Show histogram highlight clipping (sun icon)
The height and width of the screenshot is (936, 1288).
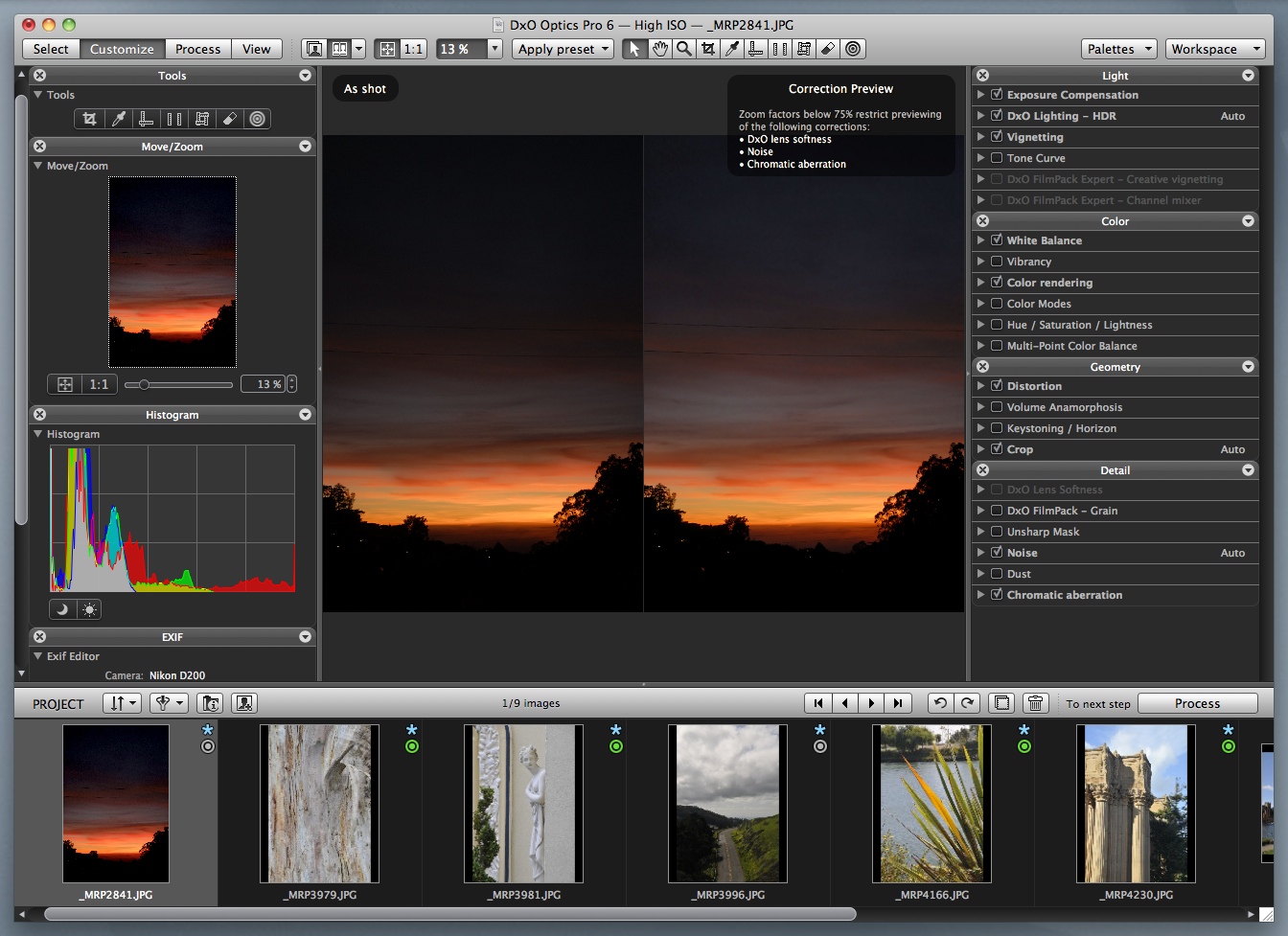89,609
